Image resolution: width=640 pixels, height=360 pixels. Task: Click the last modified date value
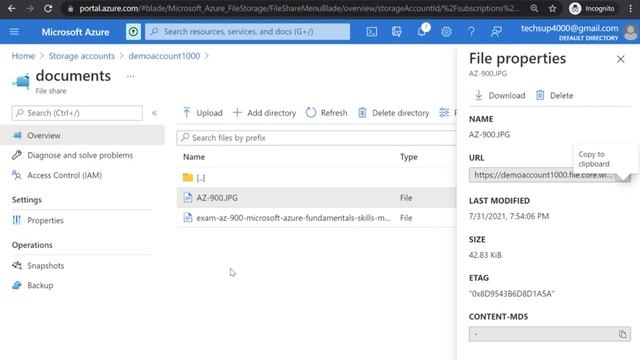tap(509, 216)
